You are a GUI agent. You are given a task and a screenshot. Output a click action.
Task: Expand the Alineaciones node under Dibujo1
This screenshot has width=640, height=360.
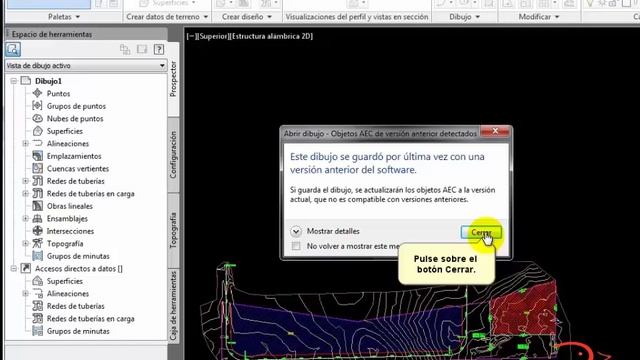pos(25,143)
